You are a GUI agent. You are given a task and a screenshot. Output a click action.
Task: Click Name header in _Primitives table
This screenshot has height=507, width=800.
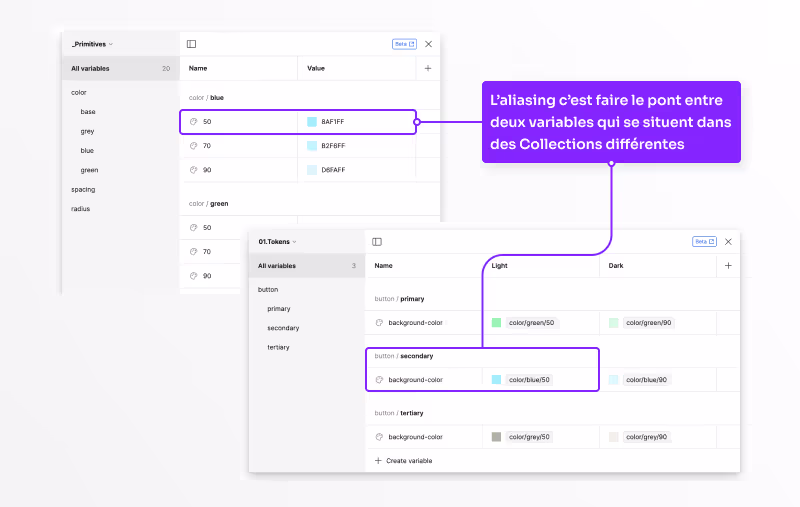click(x=198, y=68)
